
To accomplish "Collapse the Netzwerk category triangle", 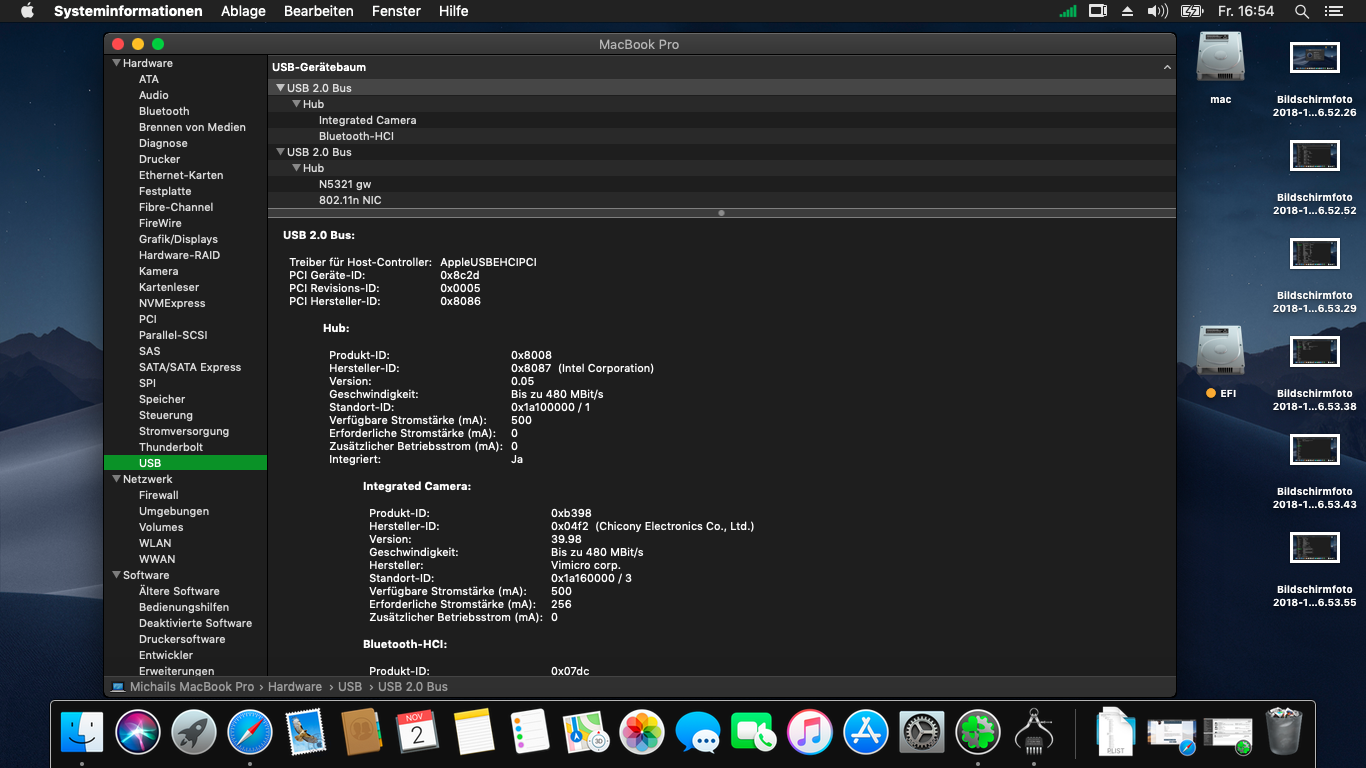I will click(x=116, y=479).
